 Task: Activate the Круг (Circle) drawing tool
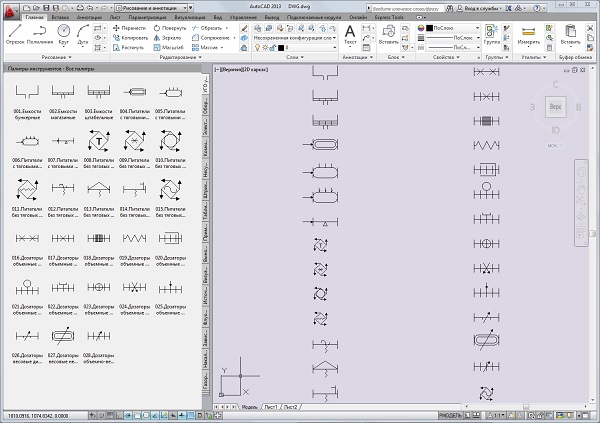click(64, 33)
